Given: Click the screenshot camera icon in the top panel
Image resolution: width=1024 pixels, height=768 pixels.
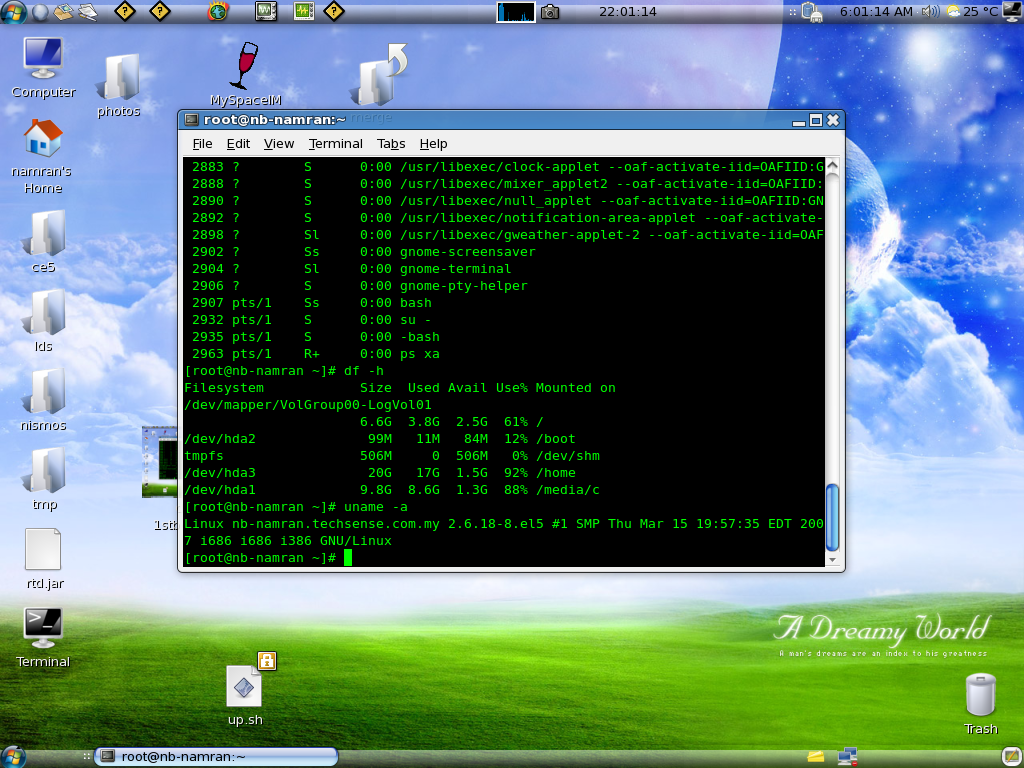Looking at the screenshot, I should coord(550,12).
